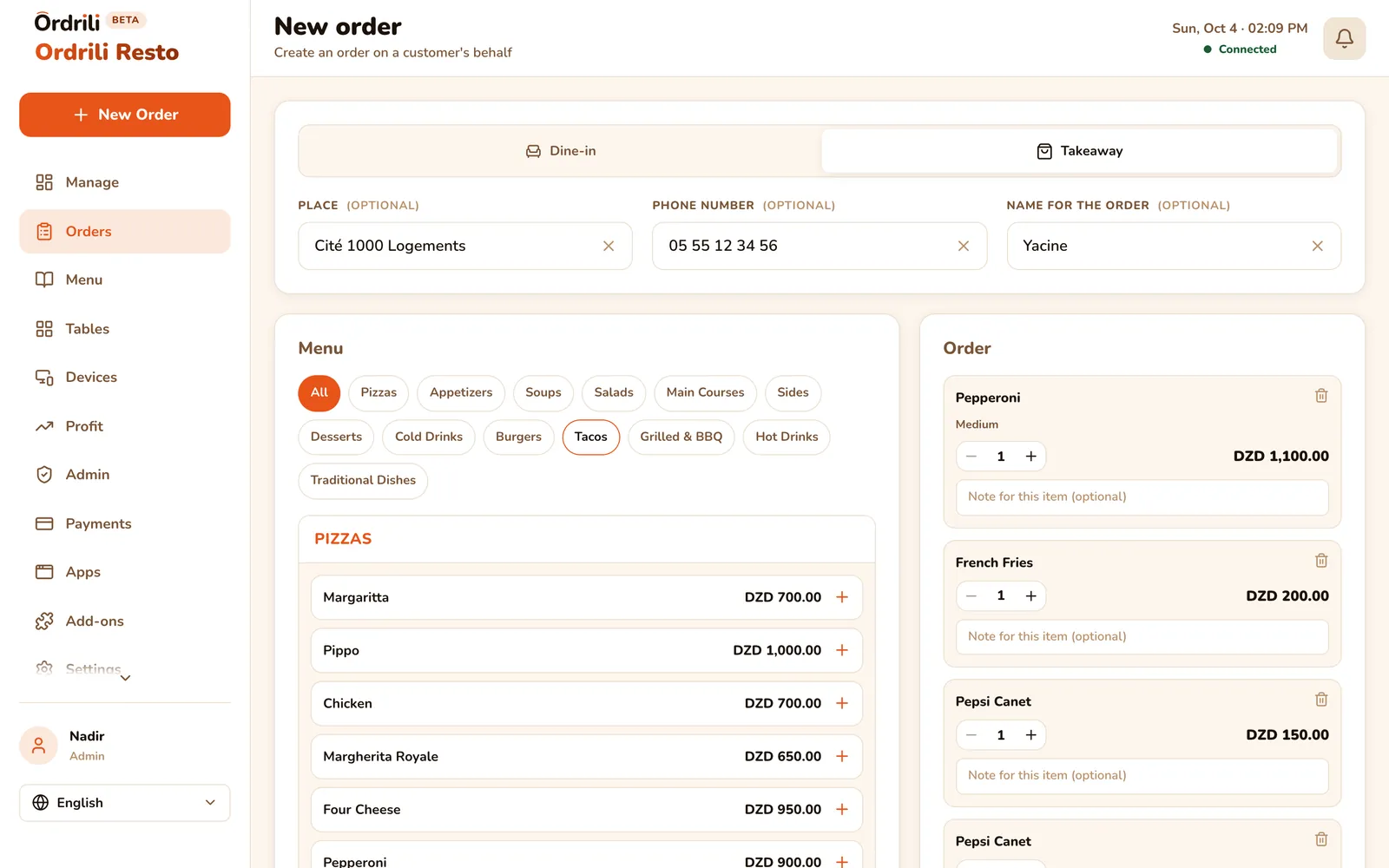Delete Pepperoni from the order
The width and height of the screenshot is (1389, 868).
(1320, 396)
